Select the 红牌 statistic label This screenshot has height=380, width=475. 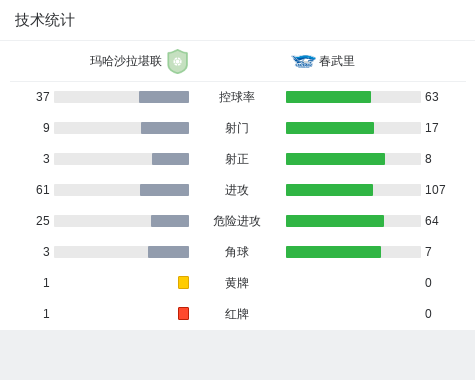(x=237, y=314)
